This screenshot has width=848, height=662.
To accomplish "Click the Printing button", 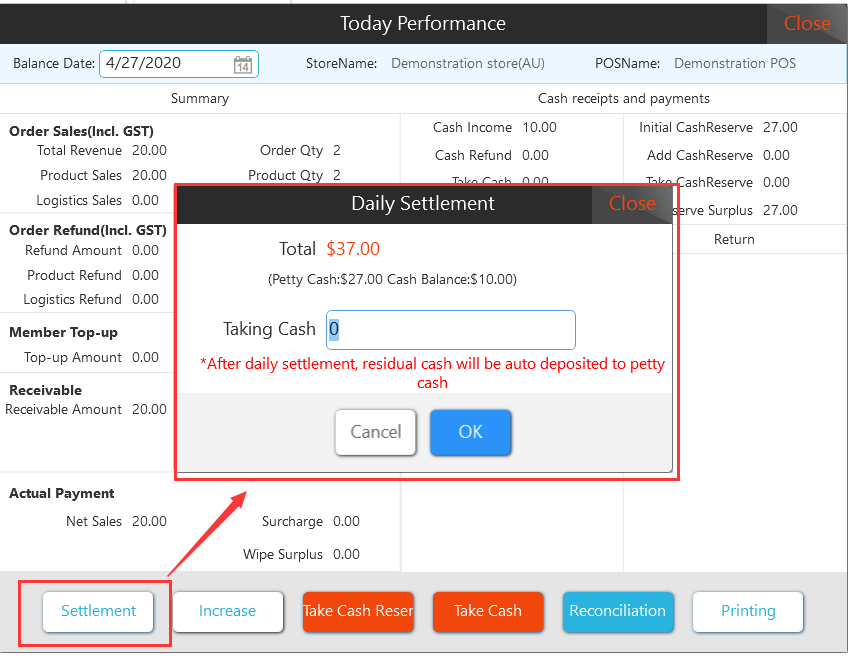I will tap(748, 611).
